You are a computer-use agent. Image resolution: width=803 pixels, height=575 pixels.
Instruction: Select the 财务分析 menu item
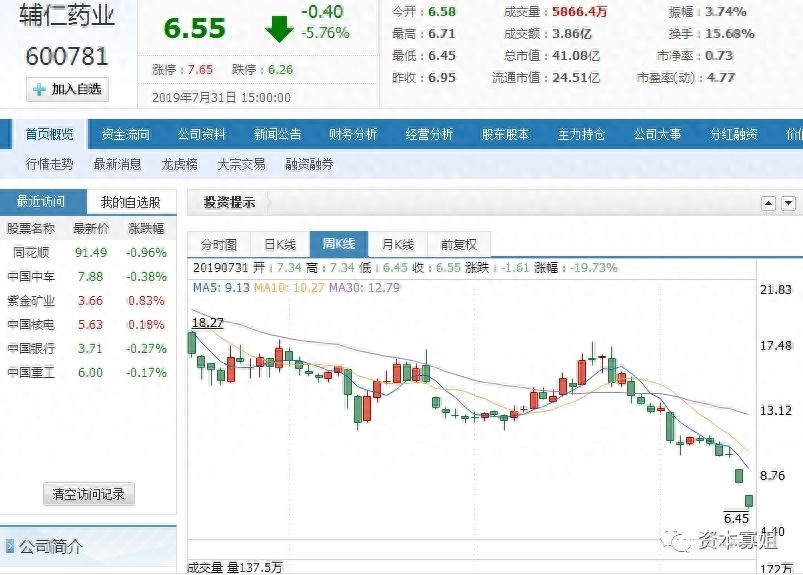point(353,134)
